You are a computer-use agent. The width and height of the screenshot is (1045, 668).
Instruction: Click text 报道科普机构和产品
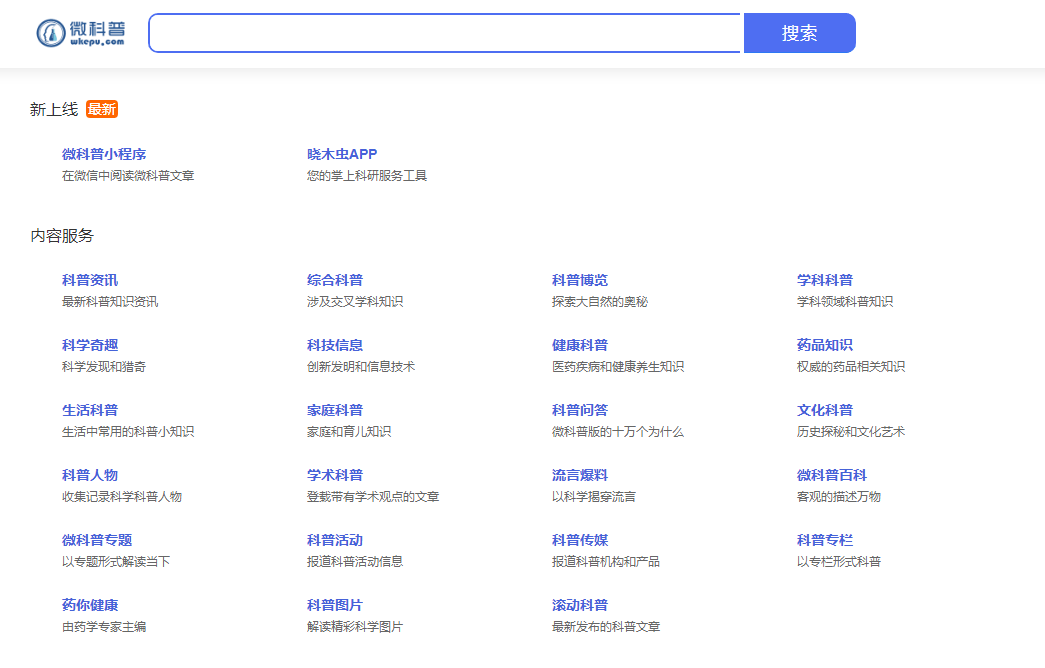pyautogui.click(x=606, y=562)
